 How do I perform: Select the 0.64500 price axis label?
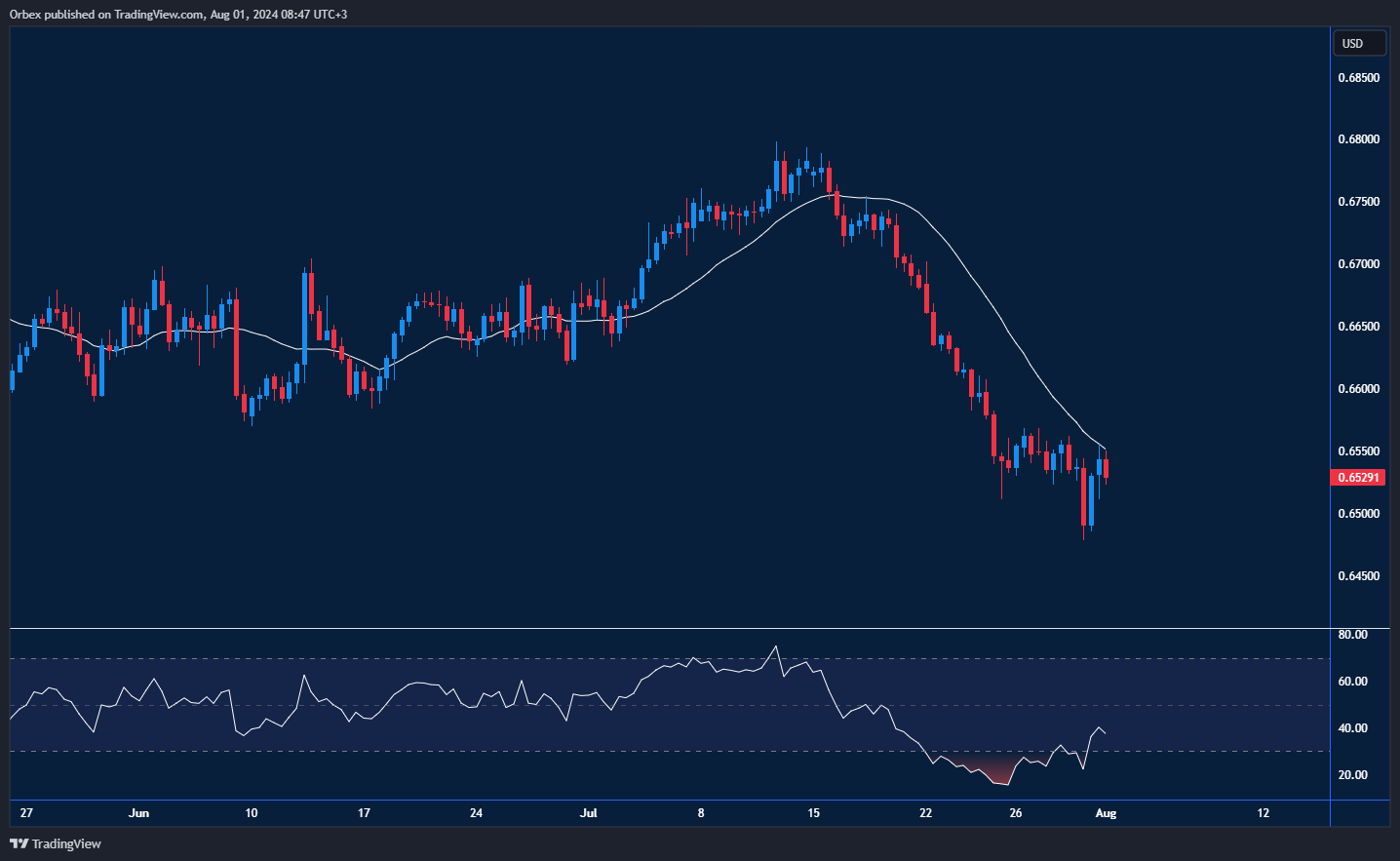(1358, 576)
